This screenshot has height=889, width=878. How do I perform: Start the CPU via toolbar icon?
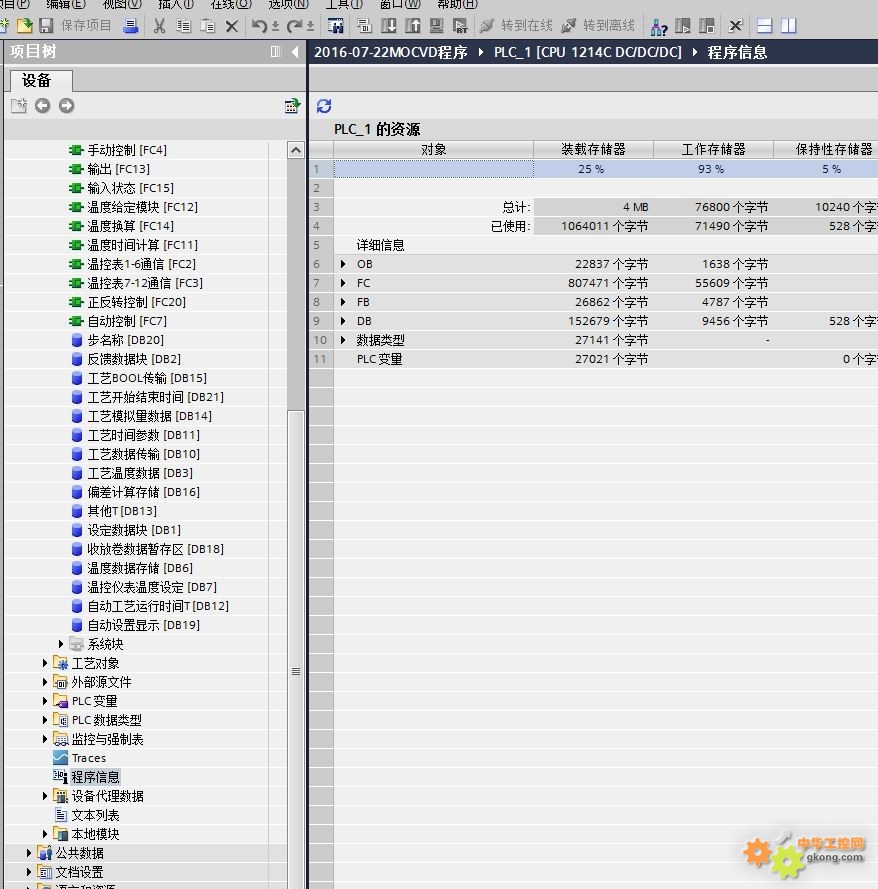click(x=682, y=26)
